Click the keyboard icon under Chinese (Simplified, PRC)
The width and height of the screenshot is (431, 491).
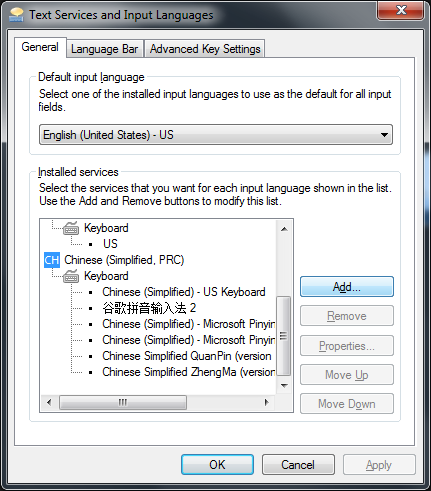[71, 276]
